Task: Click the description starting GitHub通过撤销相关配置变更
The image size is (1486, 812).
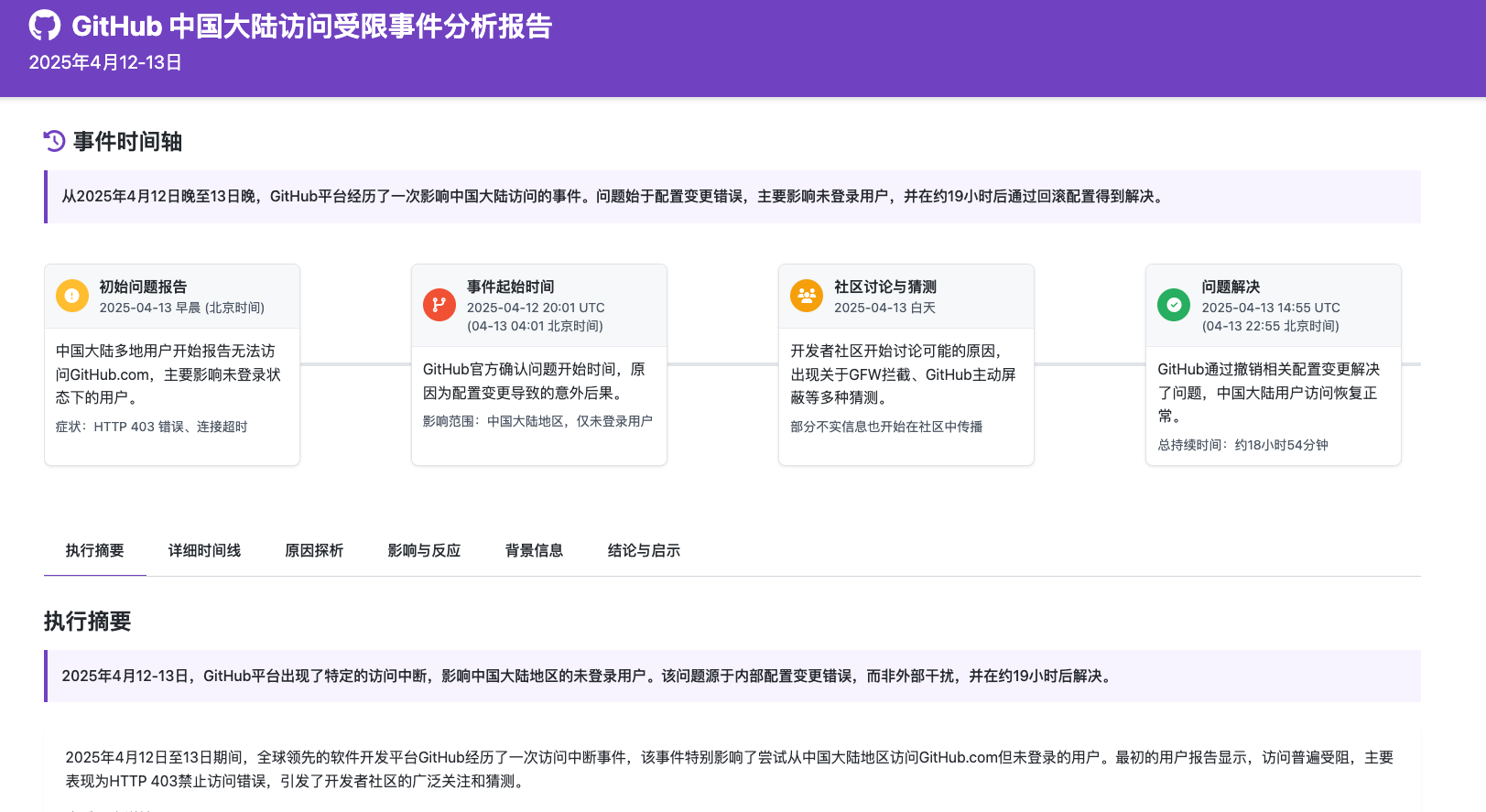Action: pos(1269,393)
